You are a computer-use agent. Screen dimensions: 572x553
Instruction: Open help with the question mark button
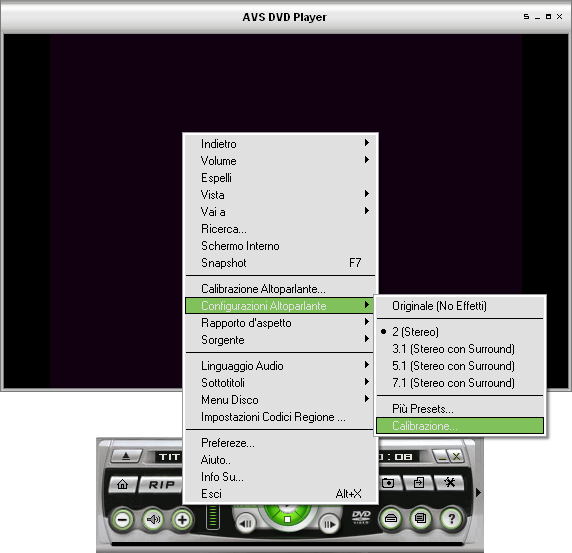click(x=451, y=518)
